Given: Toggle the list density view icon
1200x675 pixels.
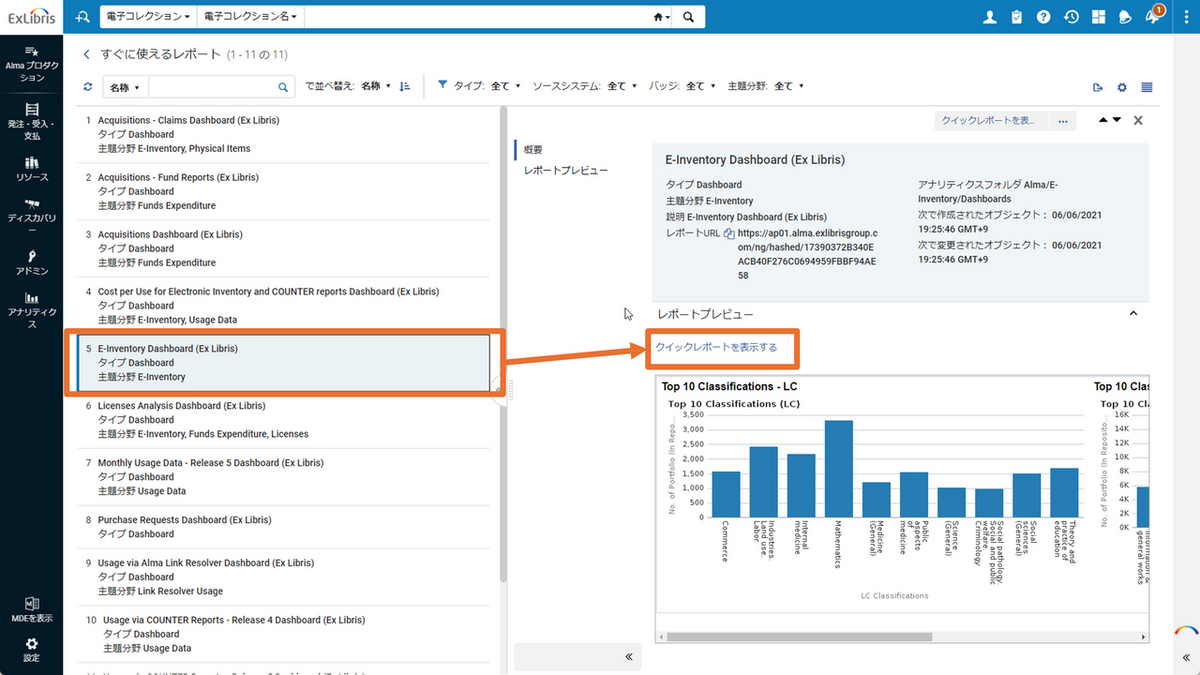Looking at the screenshot, I should coord(1147,87).
